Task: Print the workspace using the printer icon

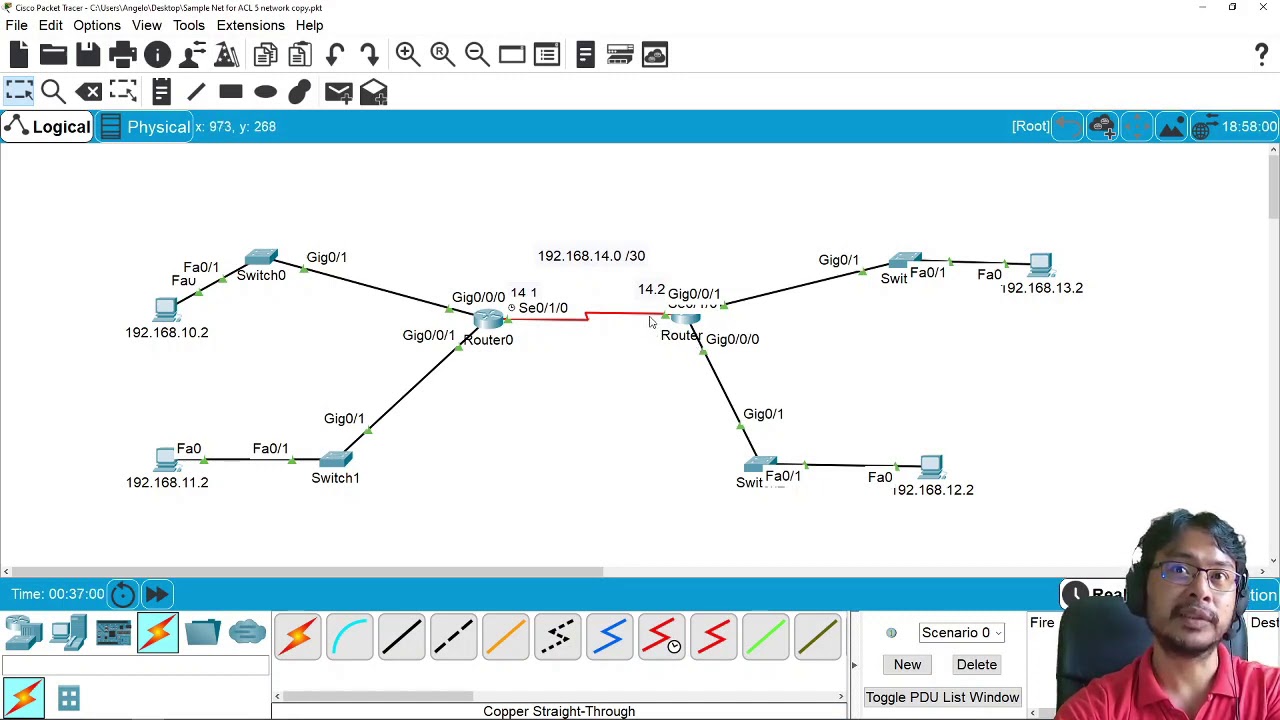Action: point(122,55)
